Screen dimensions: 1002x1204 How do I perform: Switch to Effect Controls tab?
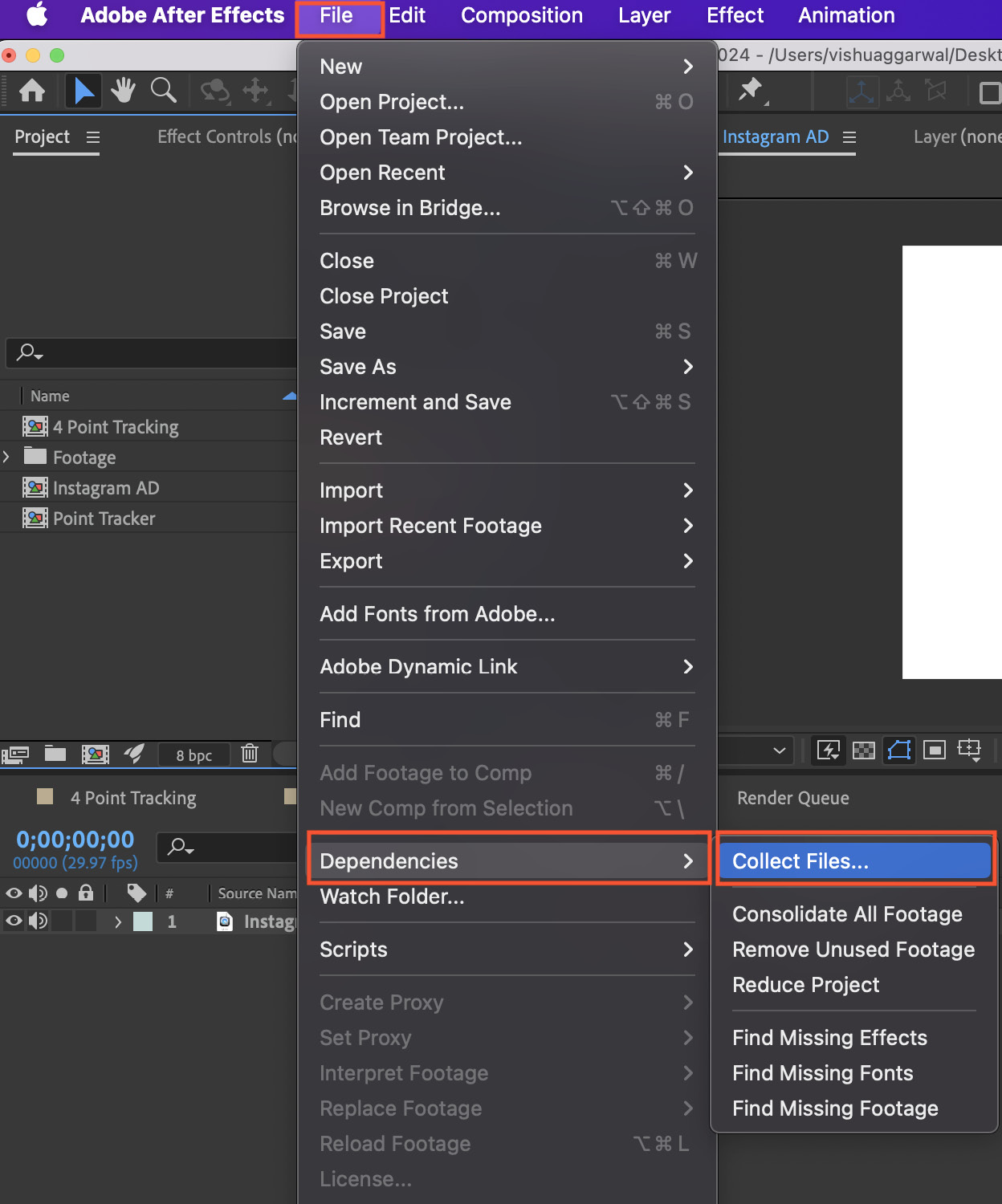click(227, 137)
